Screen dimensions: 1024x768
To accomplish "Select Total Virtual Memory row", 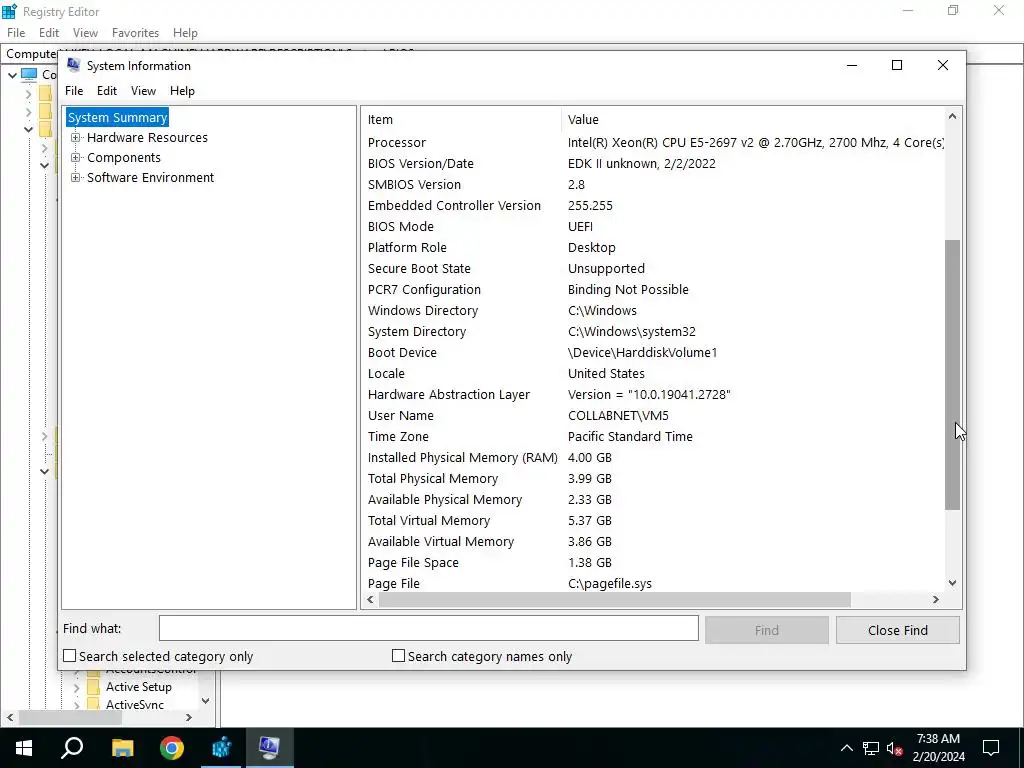I will pos(653,520).
